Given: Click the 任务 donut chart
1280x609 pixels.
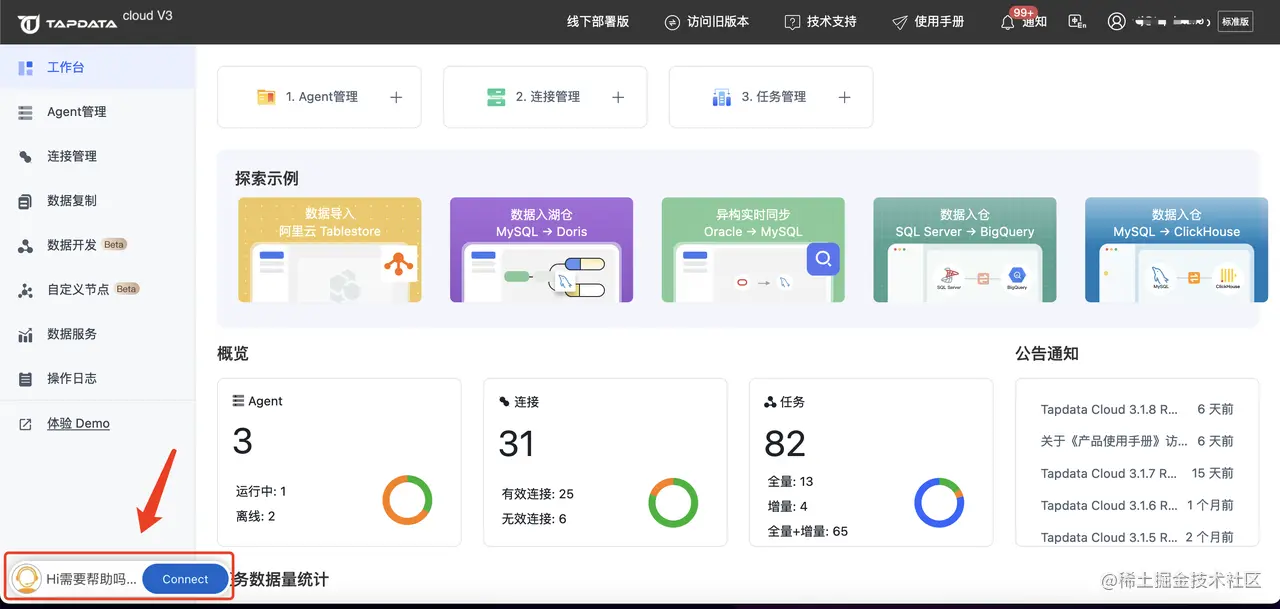Looking at the screenshot, I should point(939,502).
